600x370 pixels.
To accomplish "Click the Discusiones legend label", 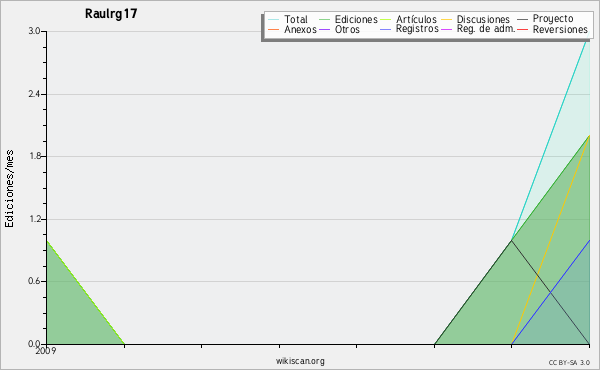I will pos(483,19).
